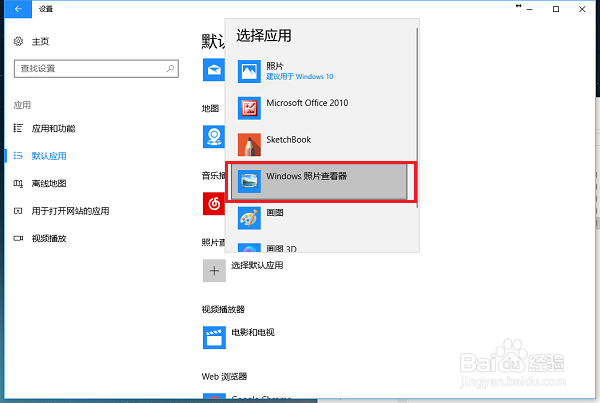Minimize the Settings window
The image size is (600, 403).
point(530,9)
